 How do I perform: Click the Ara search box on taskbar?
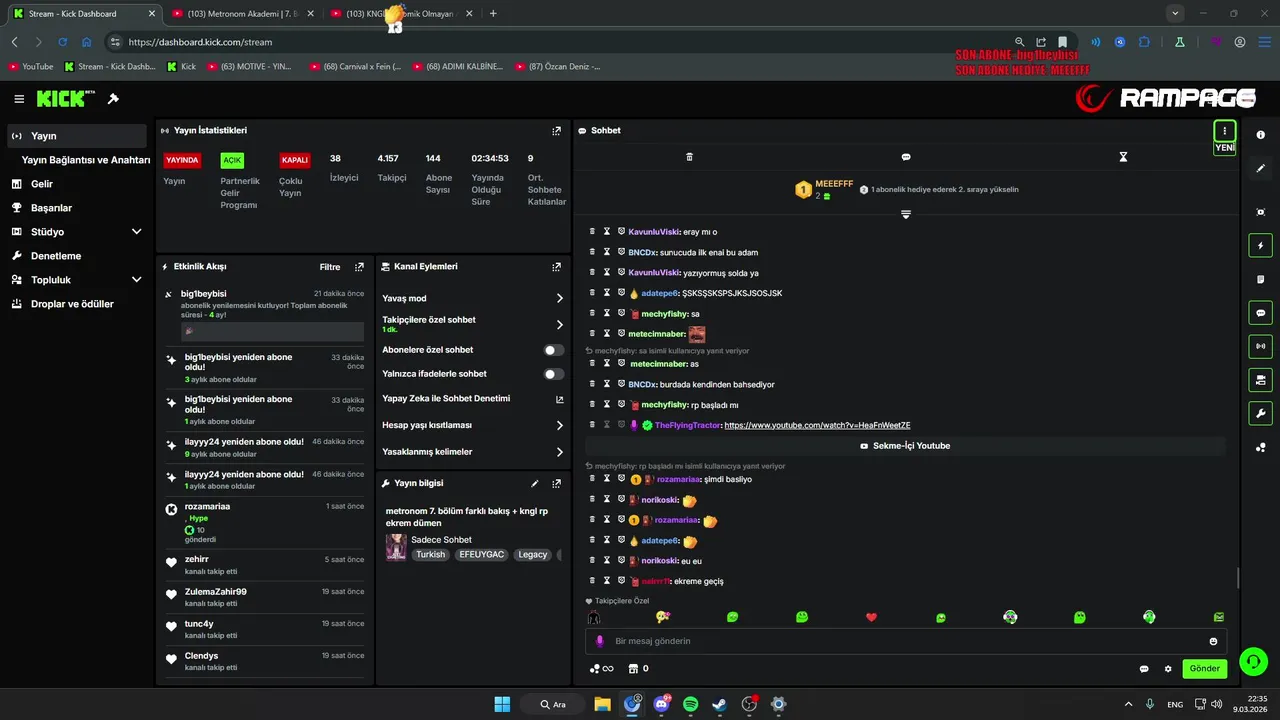tap(553, 704)
